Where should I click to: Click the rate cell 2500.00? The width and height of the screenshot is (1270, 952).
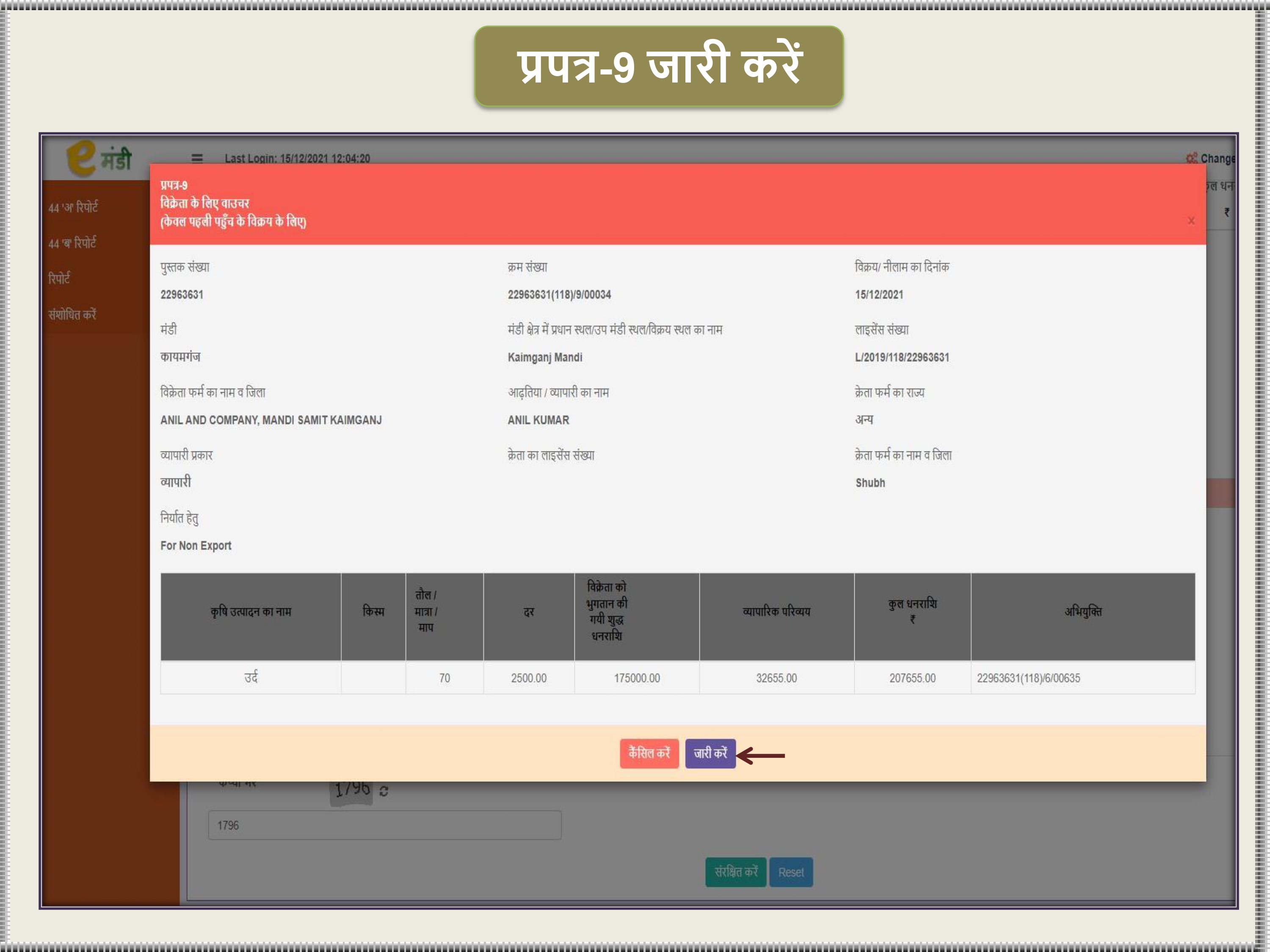click(x=529, y=678)
